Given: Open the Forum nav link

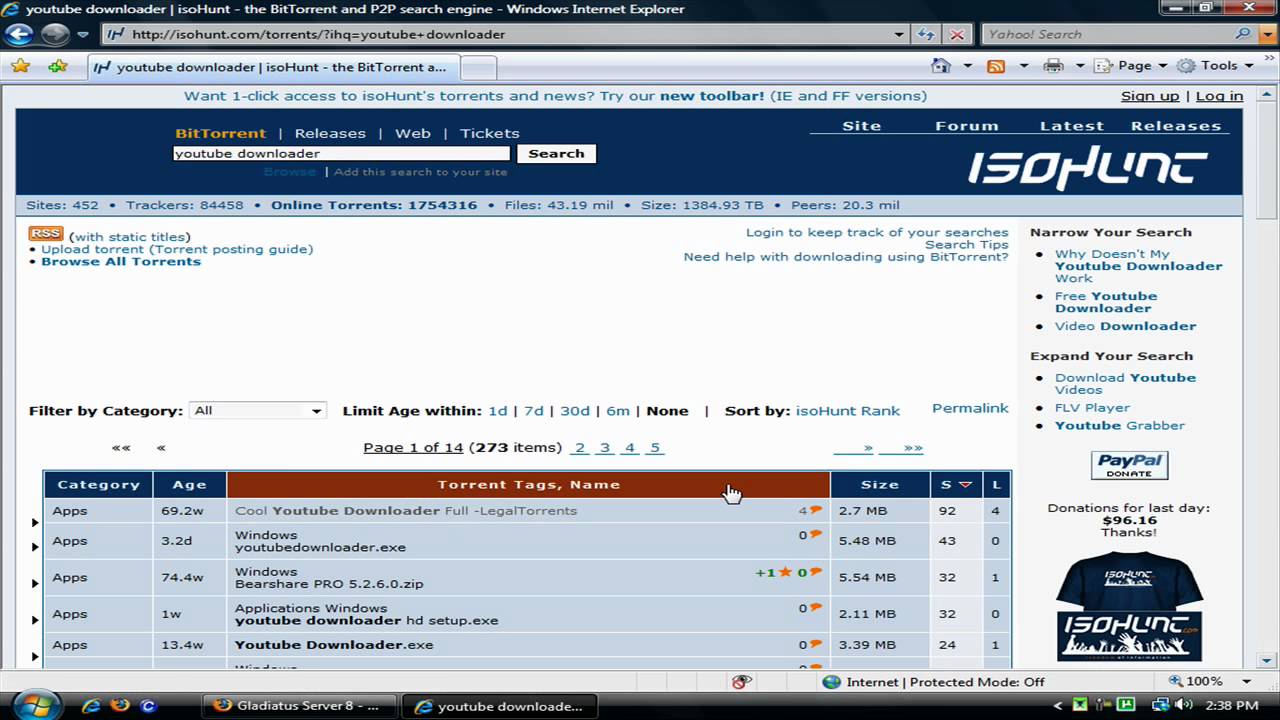Looking at the screenshot, I should [x=966, y=126].
